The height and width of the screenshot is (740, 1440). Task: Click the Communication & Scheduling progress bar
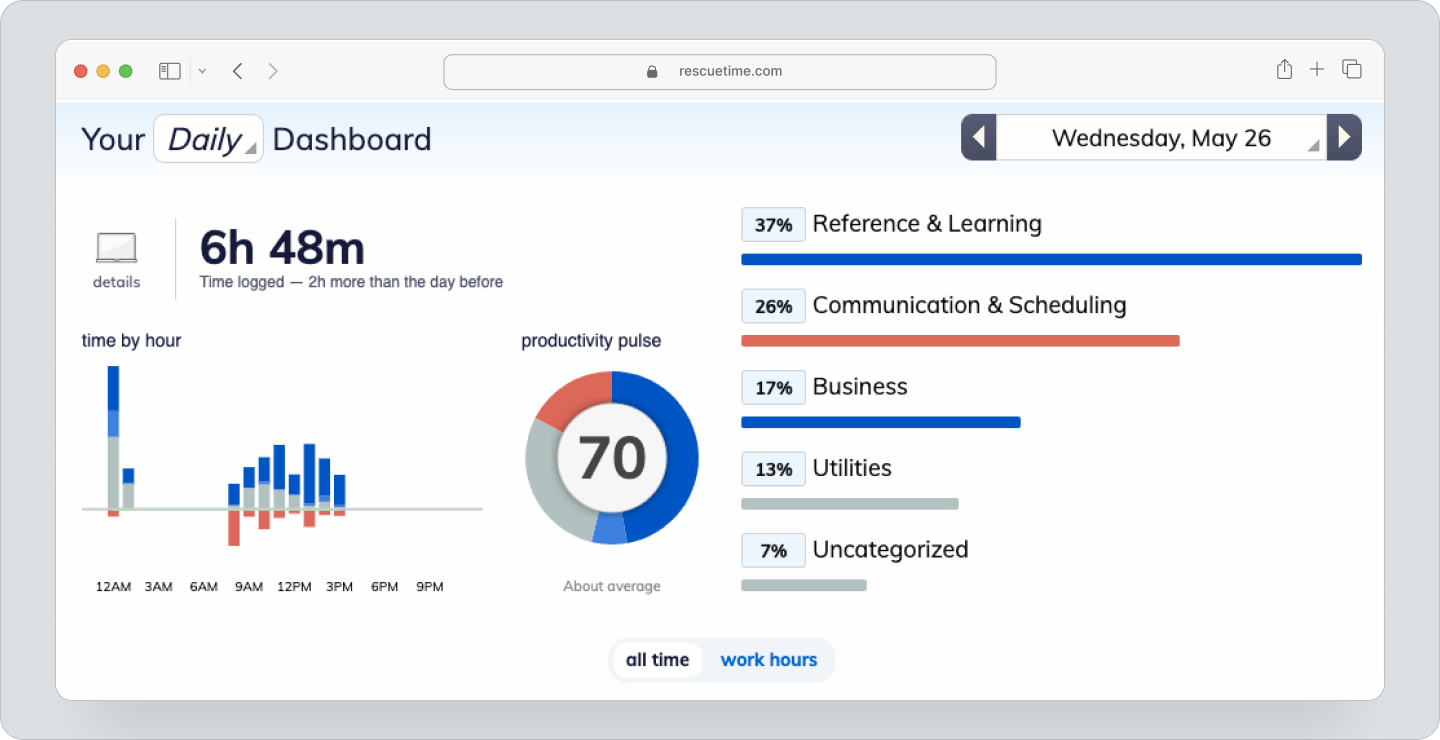coord(960,340)
